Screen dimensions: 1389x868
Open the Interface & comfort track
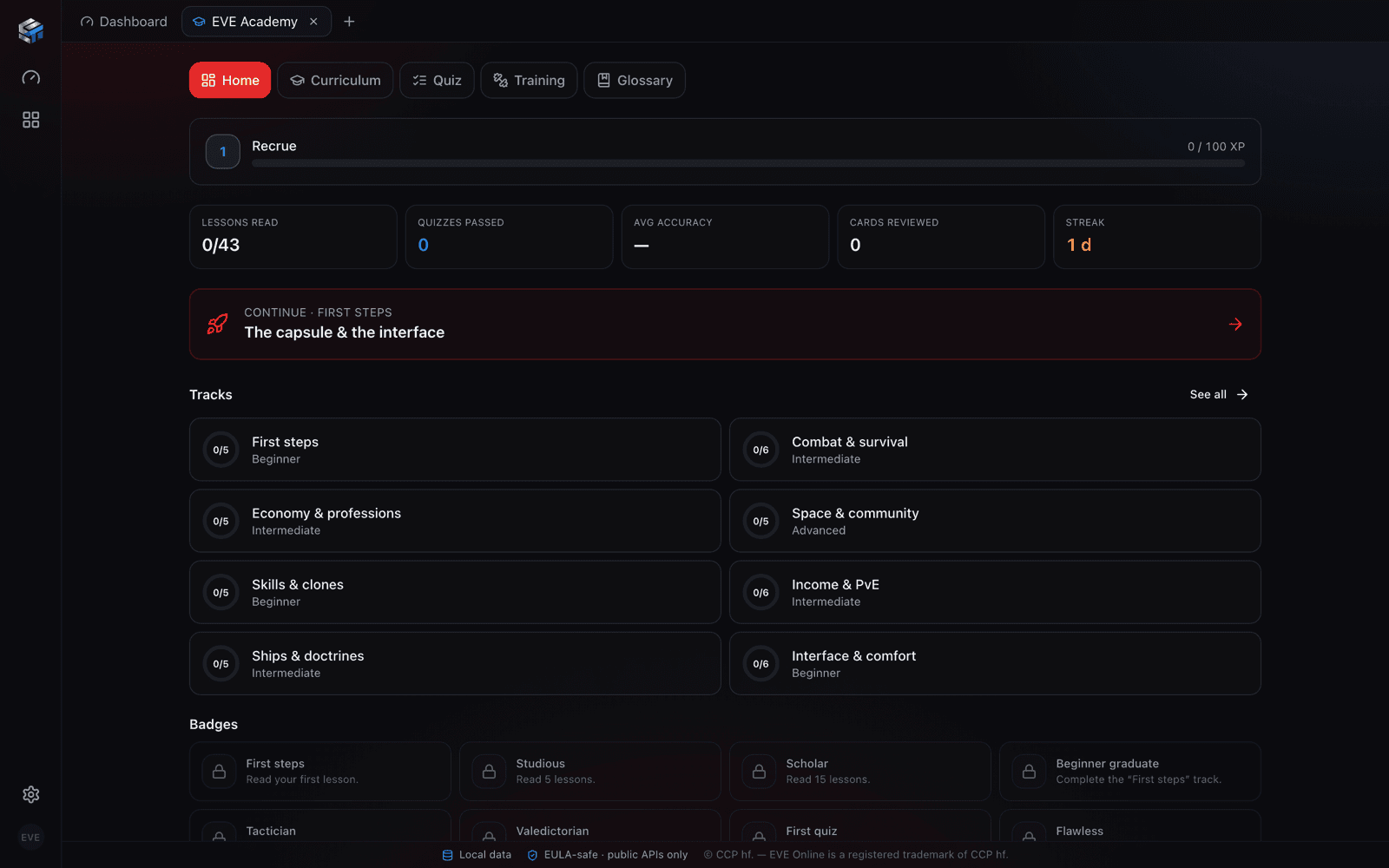pyautogui.click(x=995, y=663)
